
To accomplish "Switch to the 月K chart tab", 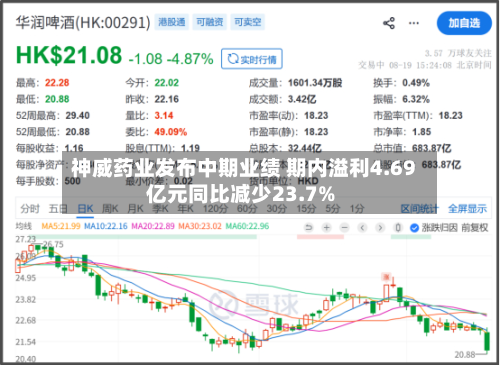I will [135, 209].
